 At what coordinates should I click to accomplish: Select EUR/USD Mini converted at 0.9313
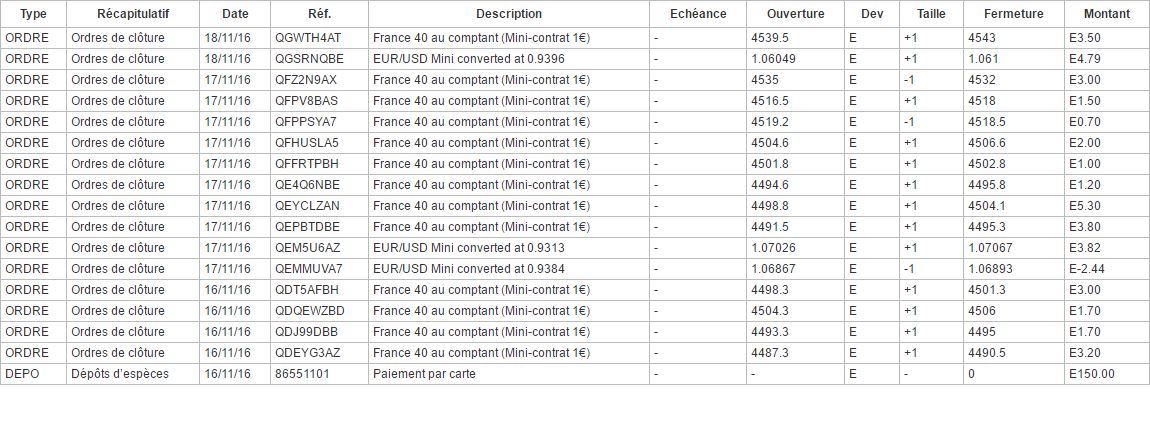click(468, 248)
